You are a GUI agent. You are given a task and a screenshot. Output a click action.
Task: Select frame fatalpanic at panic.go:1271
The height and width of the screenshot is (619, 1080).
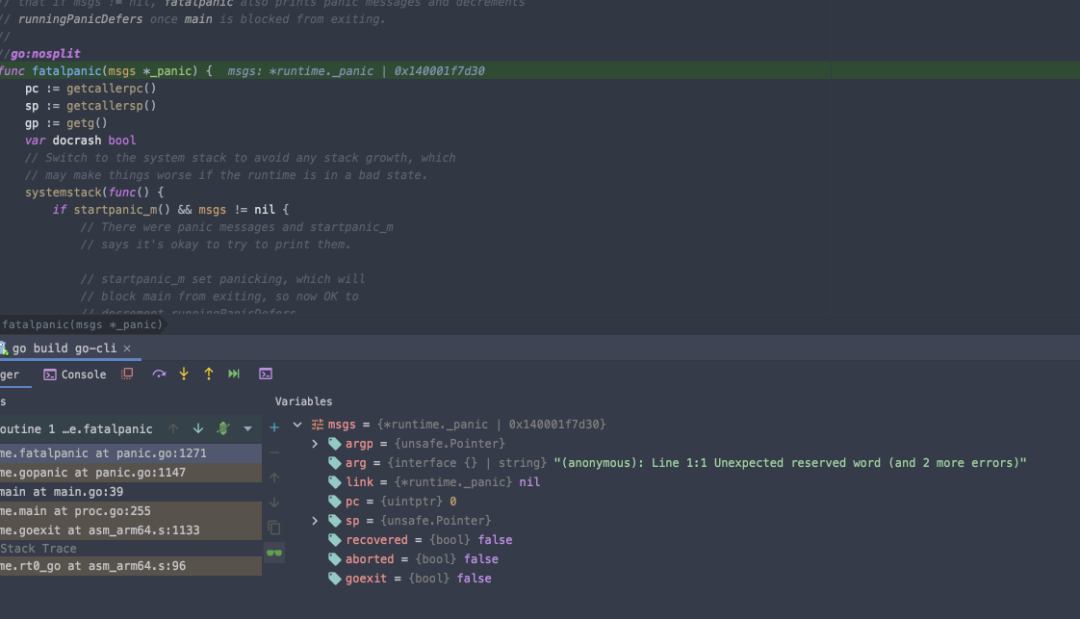point(131,454)
